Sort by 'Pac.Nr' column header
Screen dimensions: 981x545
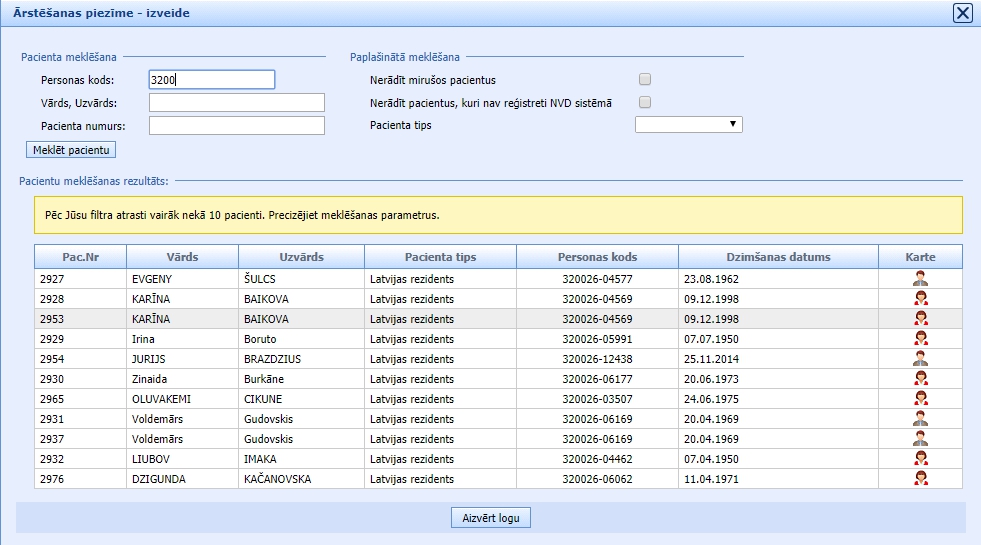(x=79, y=257)
